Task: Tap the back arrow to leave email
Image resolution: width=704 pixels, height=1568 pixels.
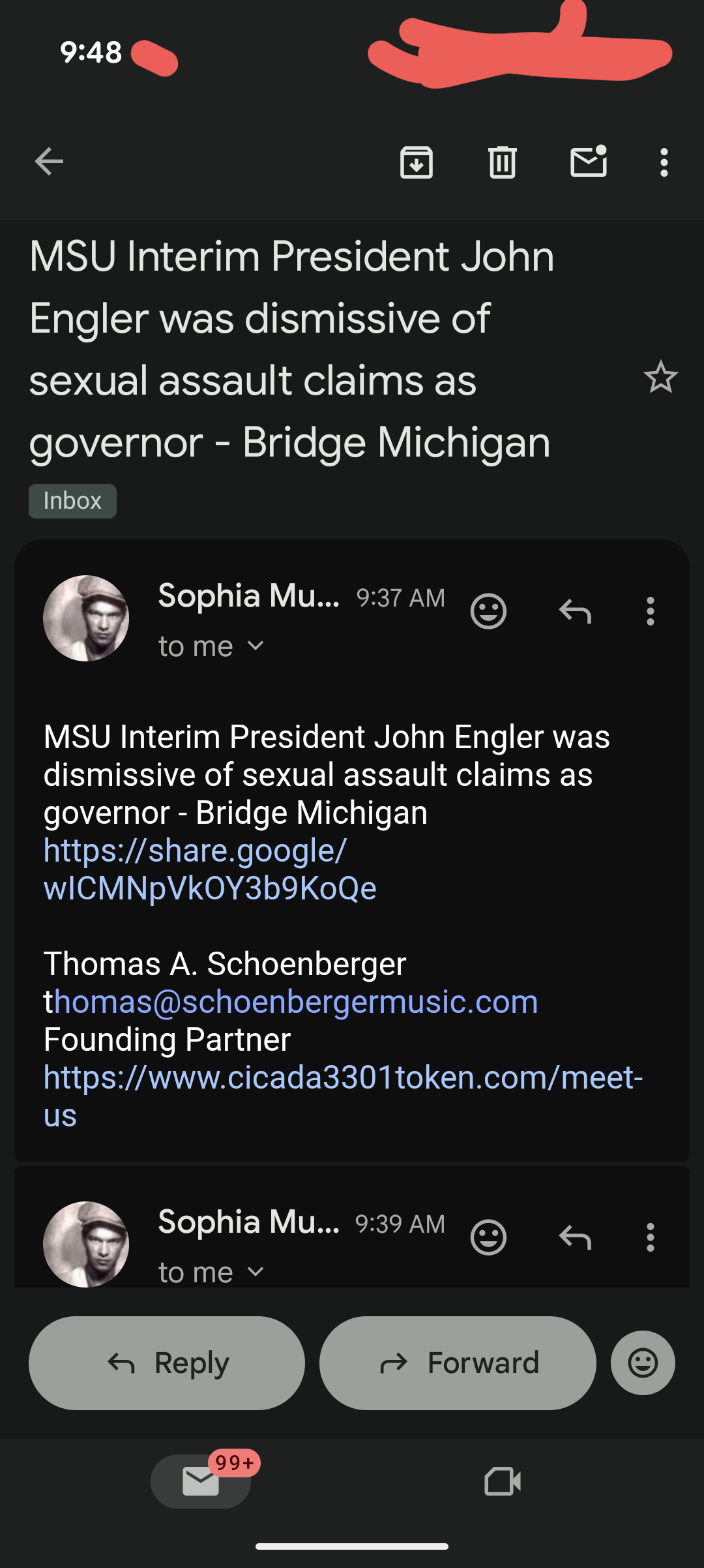Action: pyautogui.click(x=49, y=162)
